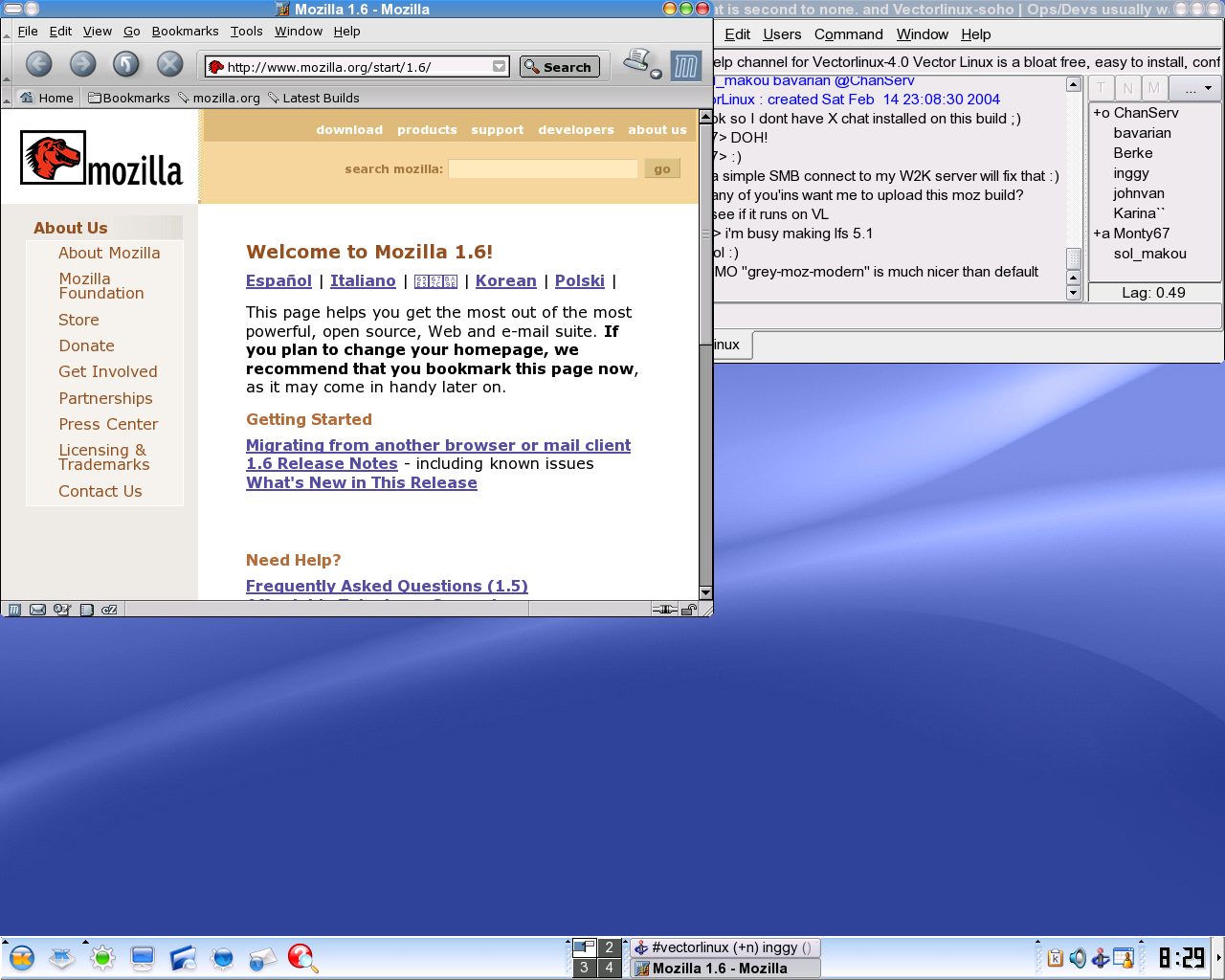Collapse the personal toolbar grippy beside Home
Screen dimensions: 1225x980
pyautogui.click(x=7, y=98)
